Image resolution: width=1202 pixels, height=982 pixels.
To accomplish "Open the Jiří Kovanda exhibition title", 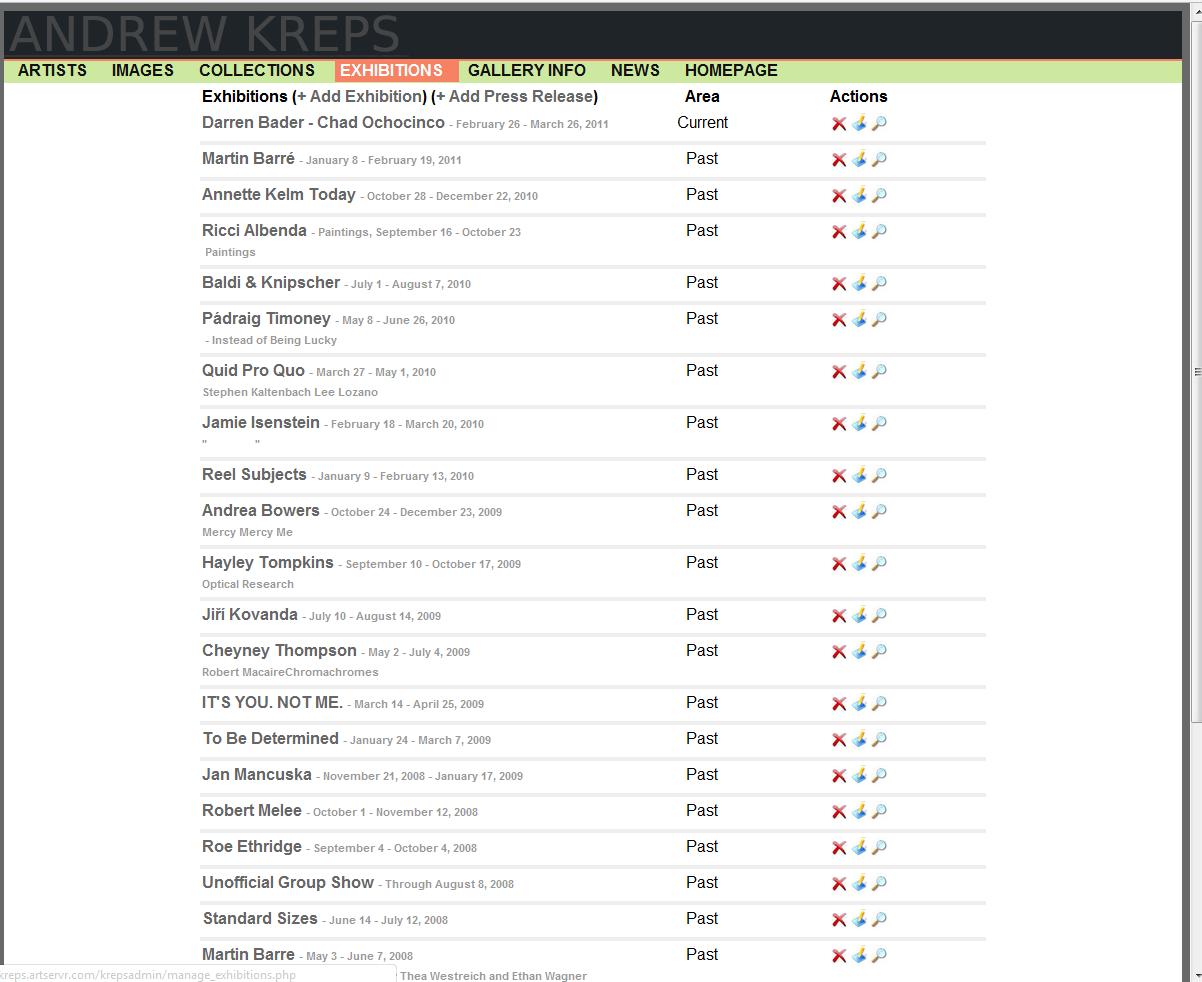I will point(250,615).
